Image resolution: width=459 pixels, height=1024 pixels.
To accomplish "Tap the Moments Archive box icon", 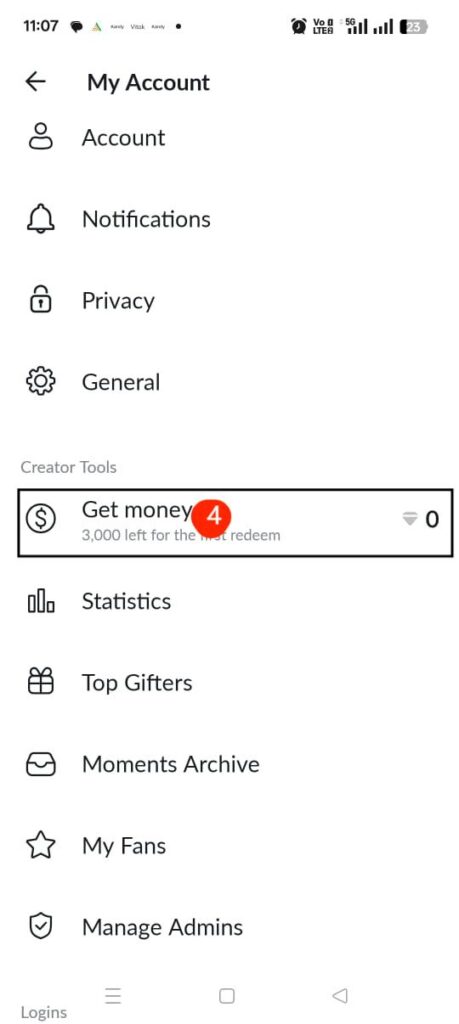I will (x=40, y=764).
